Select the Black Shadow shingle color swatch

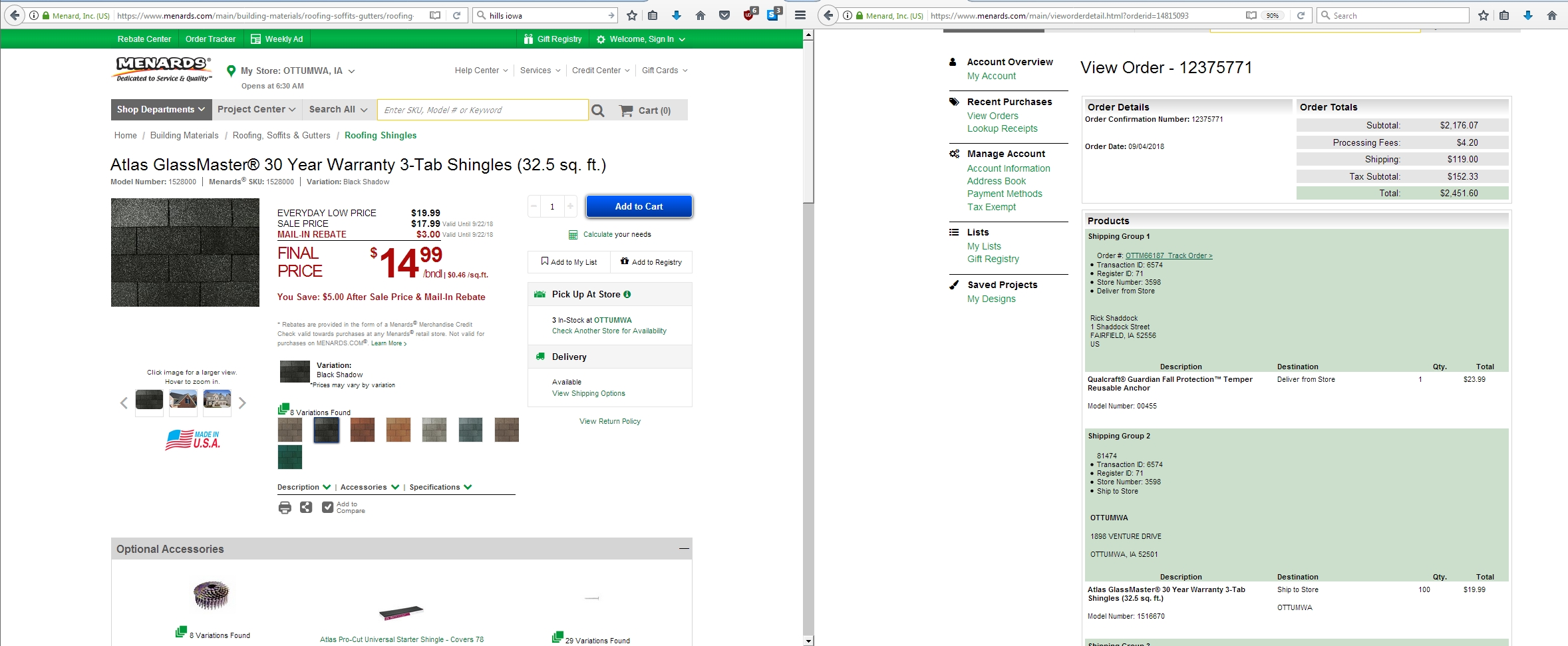(x=327, y=430)
